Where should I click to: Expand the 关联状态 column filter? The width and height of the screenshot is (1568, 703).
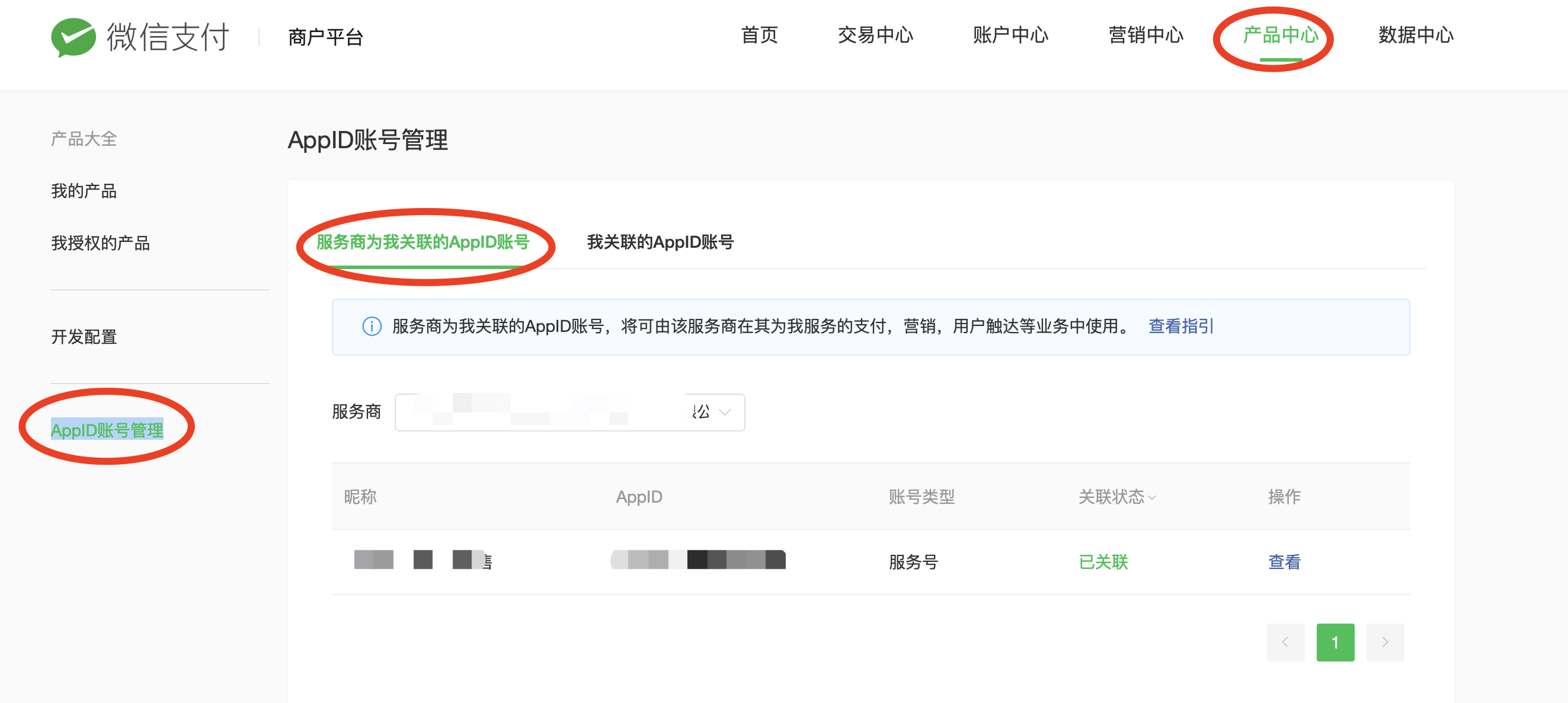(1116, 497)
